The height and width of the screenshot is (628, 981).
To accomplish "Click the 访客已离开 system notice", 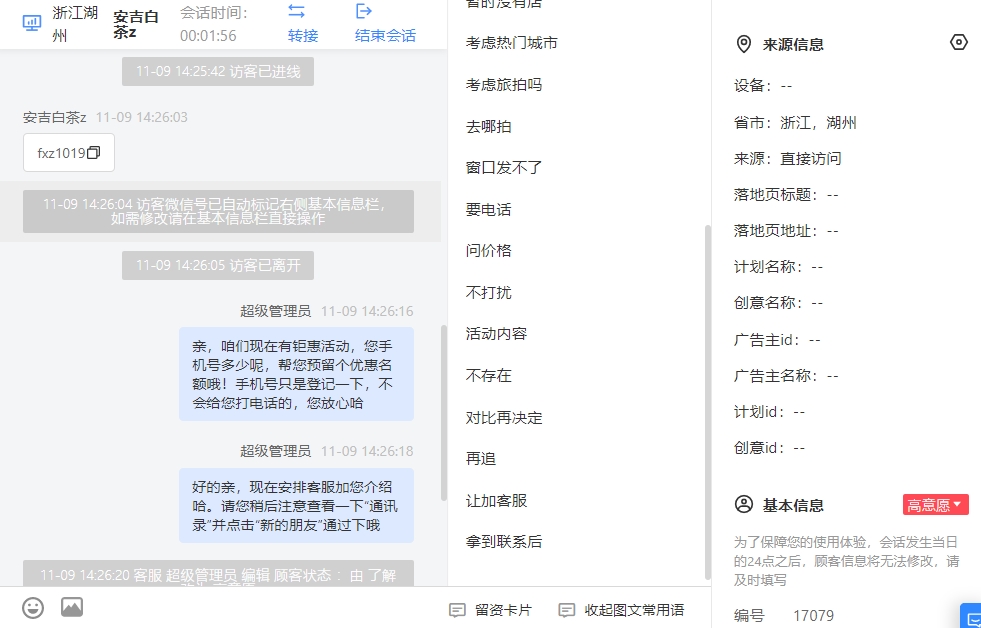I will pos(218,265).
